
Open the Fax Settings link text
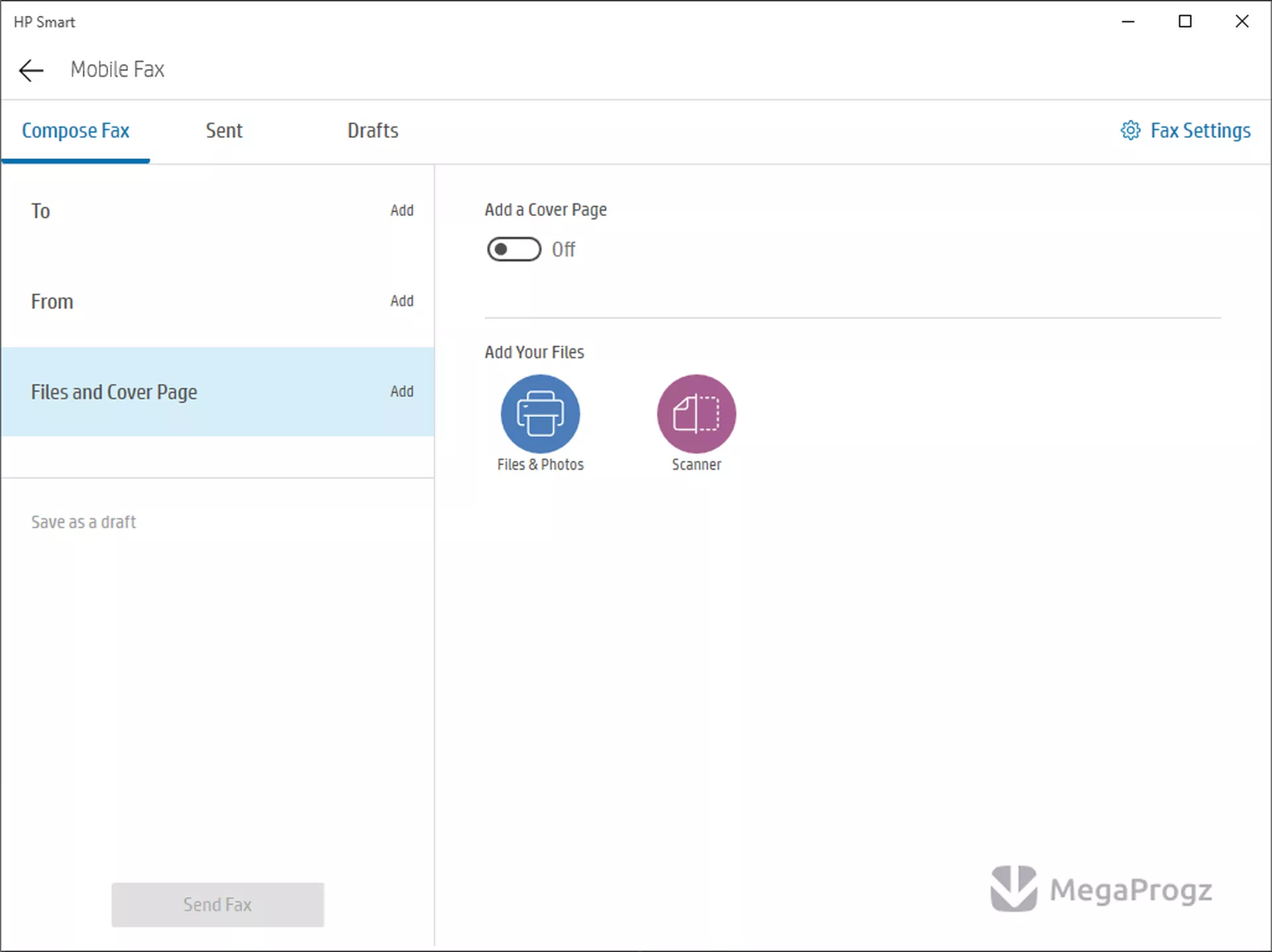pyautogui.click(x=1200, y=131)
